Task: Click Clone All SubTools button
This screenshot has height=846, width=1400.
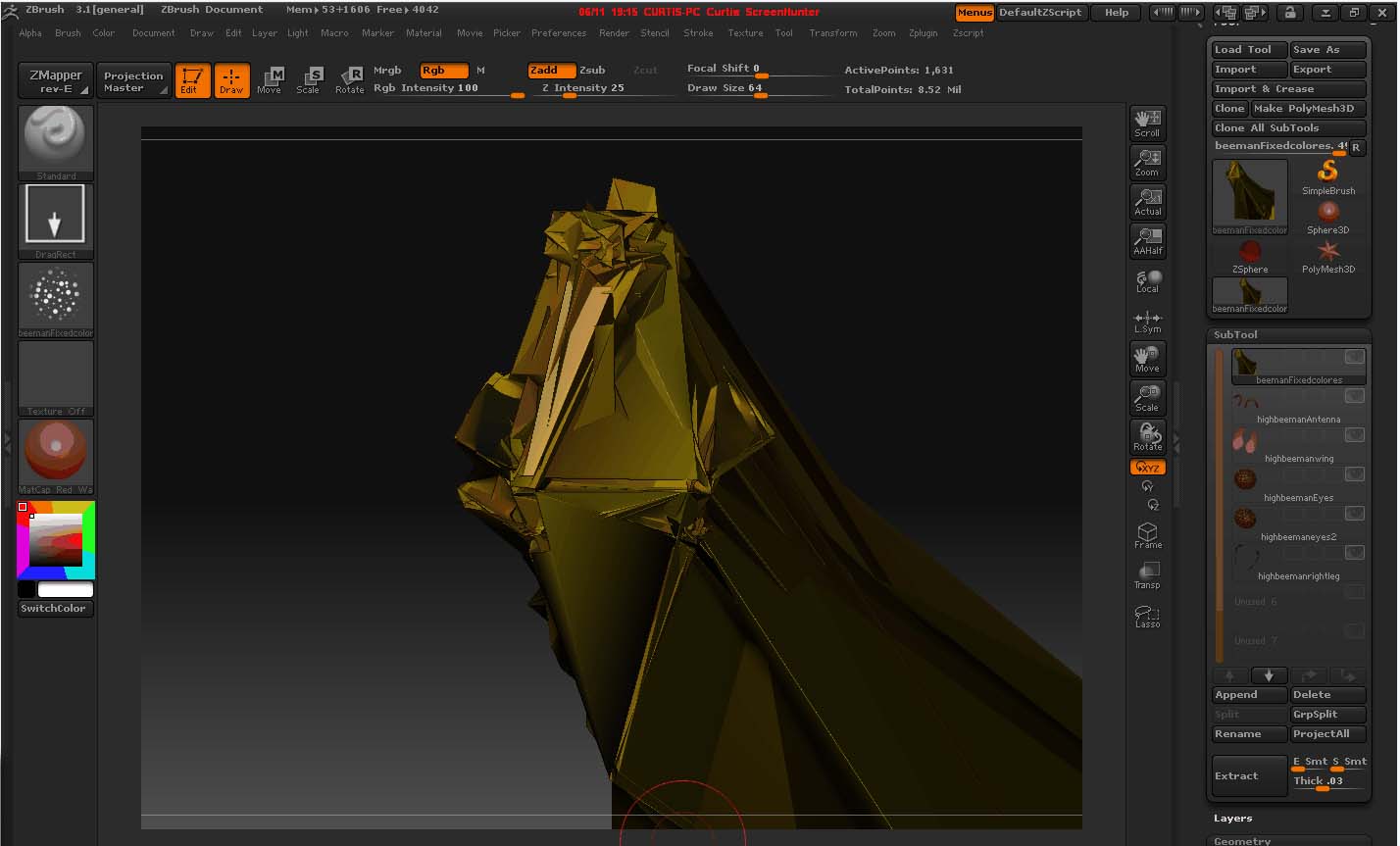Action: (1288, 128)
